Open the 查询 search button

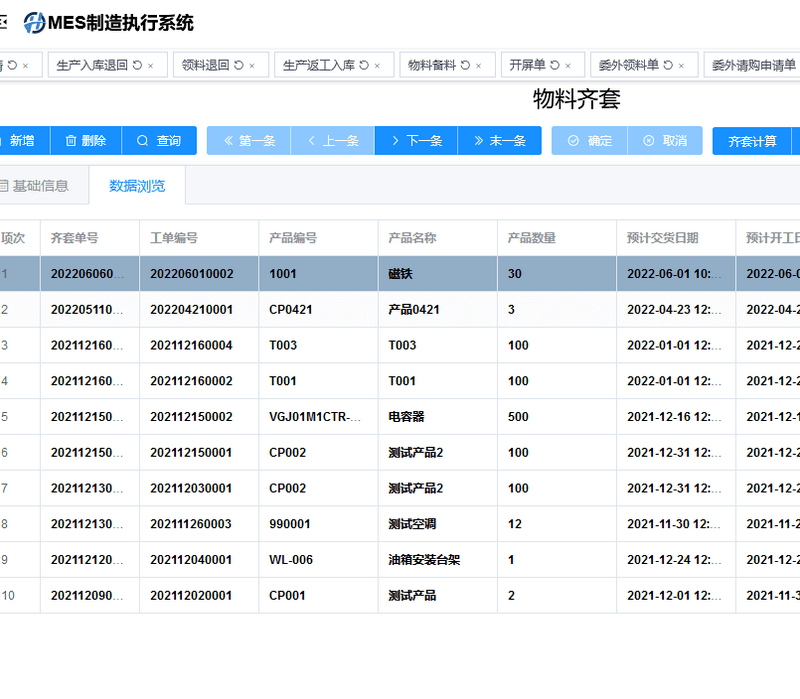(159, 141)
